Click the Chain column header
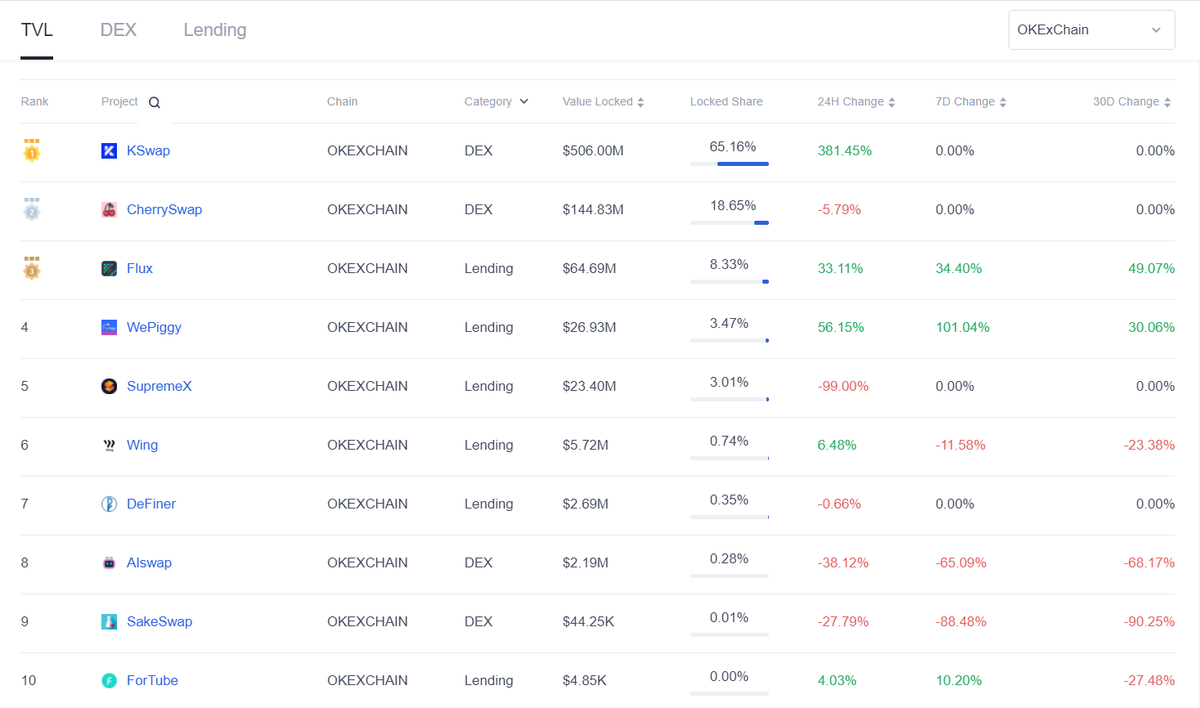The width and height of the screenshot is (1200, 708). 342,102
